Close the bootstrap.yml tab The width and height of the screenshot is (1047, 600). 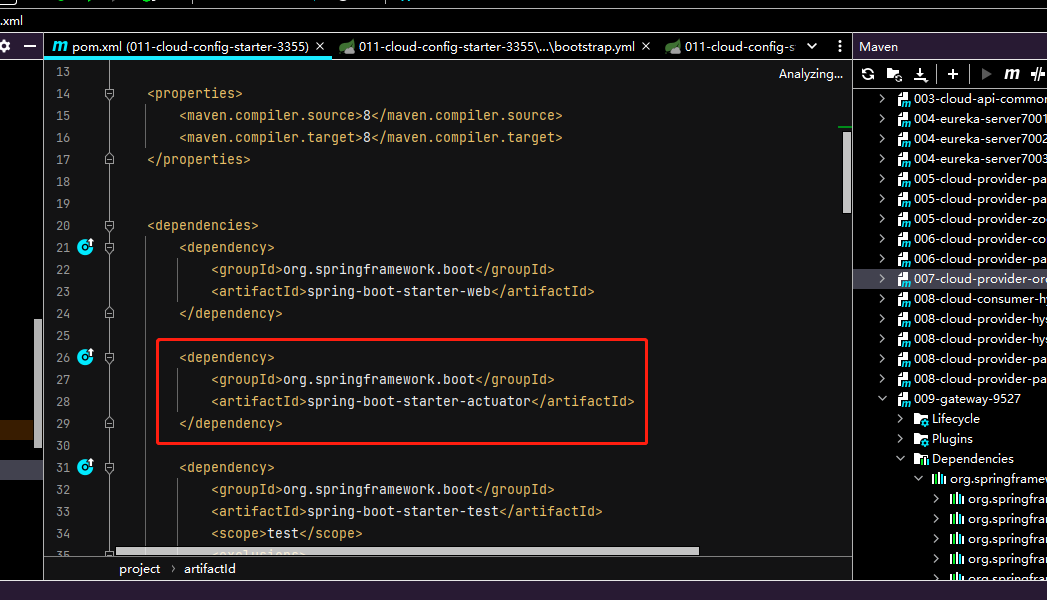646,46
